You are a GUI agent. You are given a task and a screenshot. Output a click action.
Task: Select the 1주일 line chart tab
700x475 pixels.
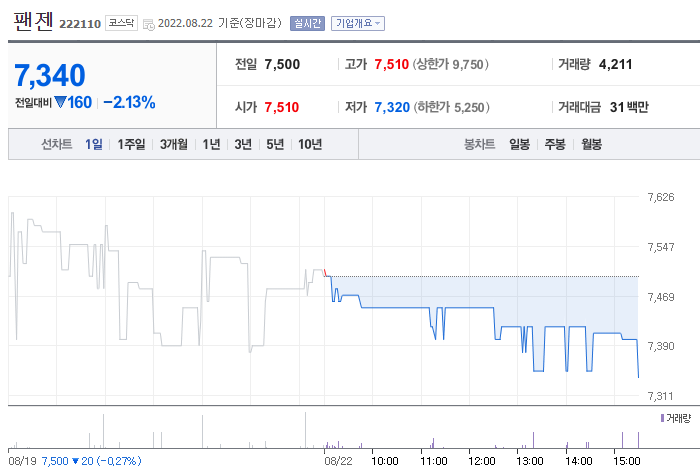pos(131,144)
